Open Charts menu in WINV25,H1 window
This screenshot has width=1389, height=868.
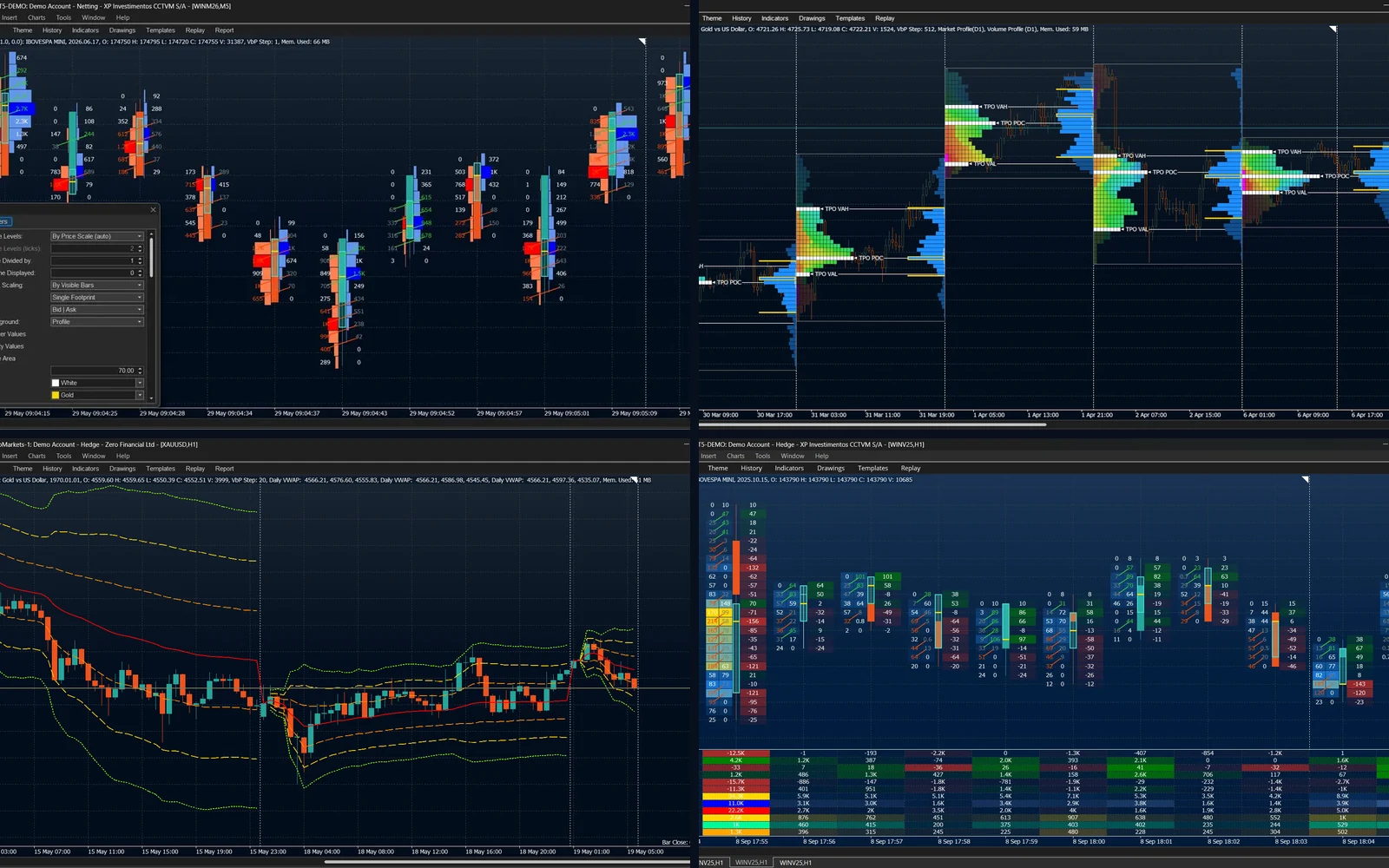[x=735, y=456]
